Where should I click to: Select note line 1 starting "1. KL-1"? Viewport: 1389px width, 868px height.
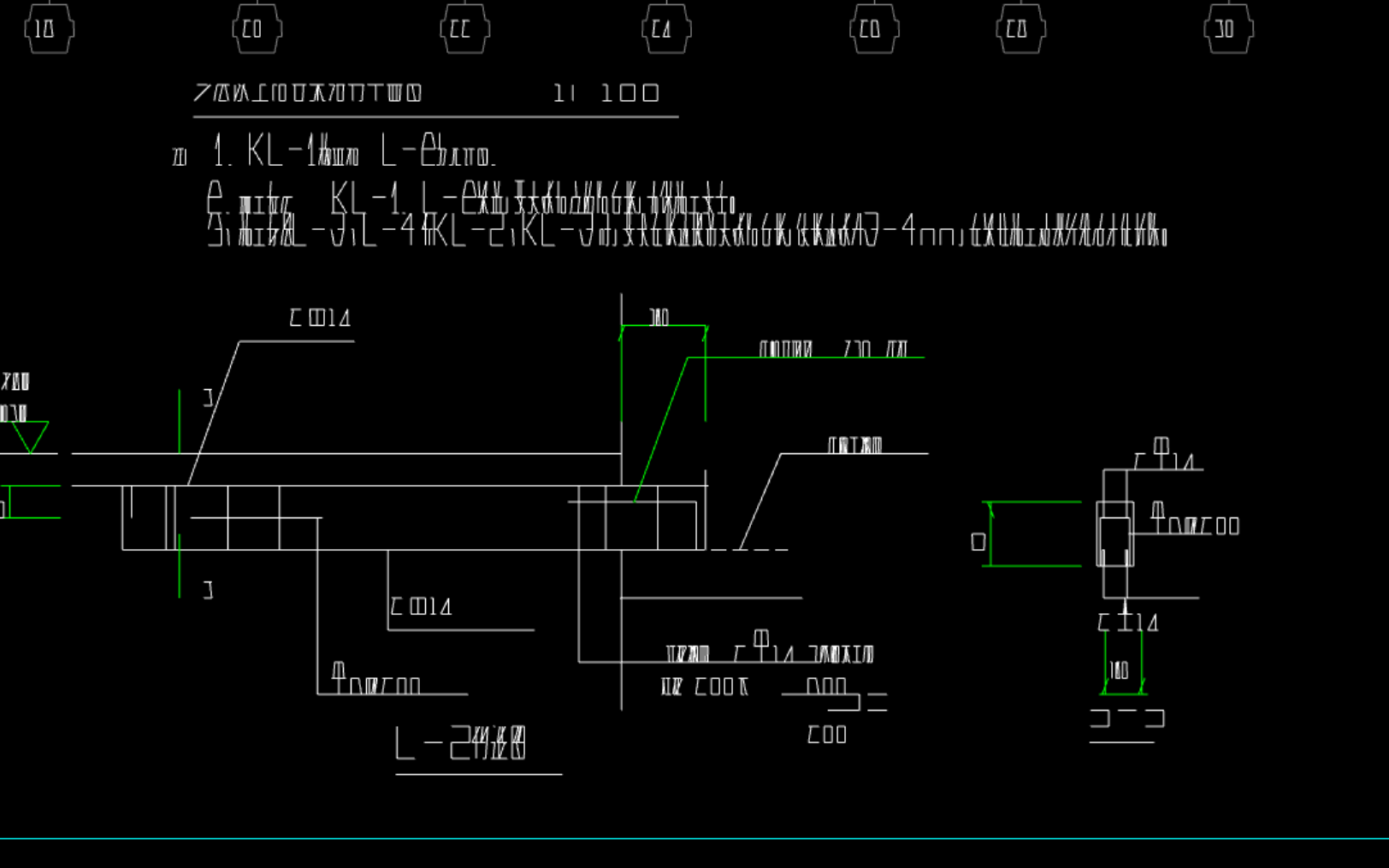[x=354, y=151]
